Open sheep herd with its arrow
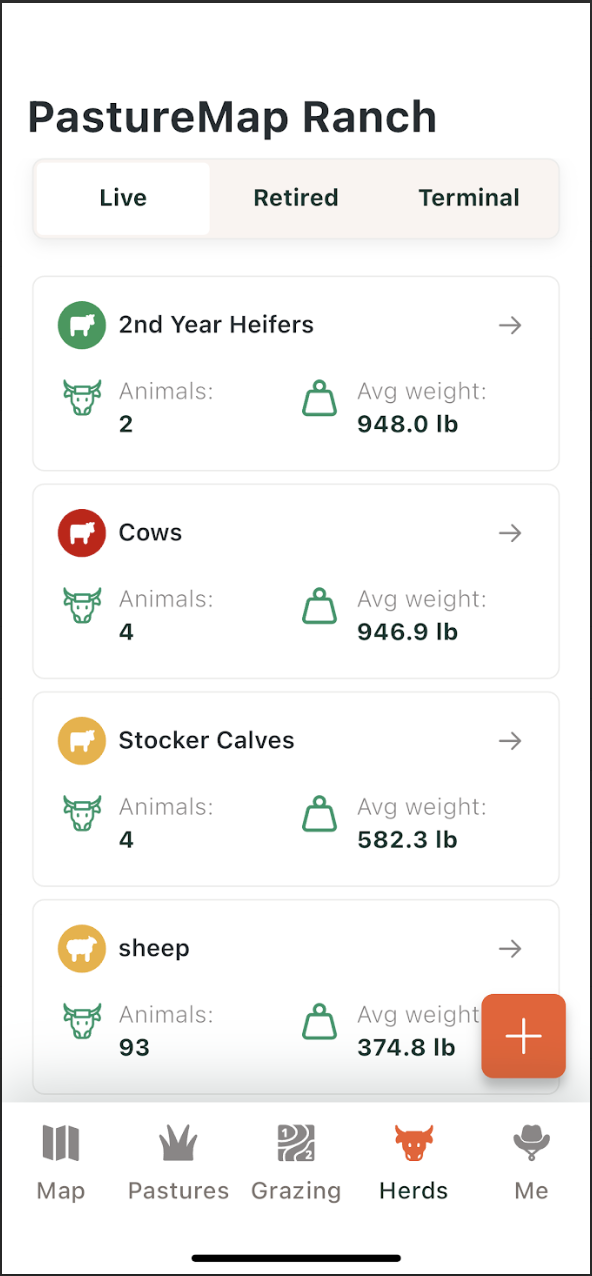 (x=511, y=949)
